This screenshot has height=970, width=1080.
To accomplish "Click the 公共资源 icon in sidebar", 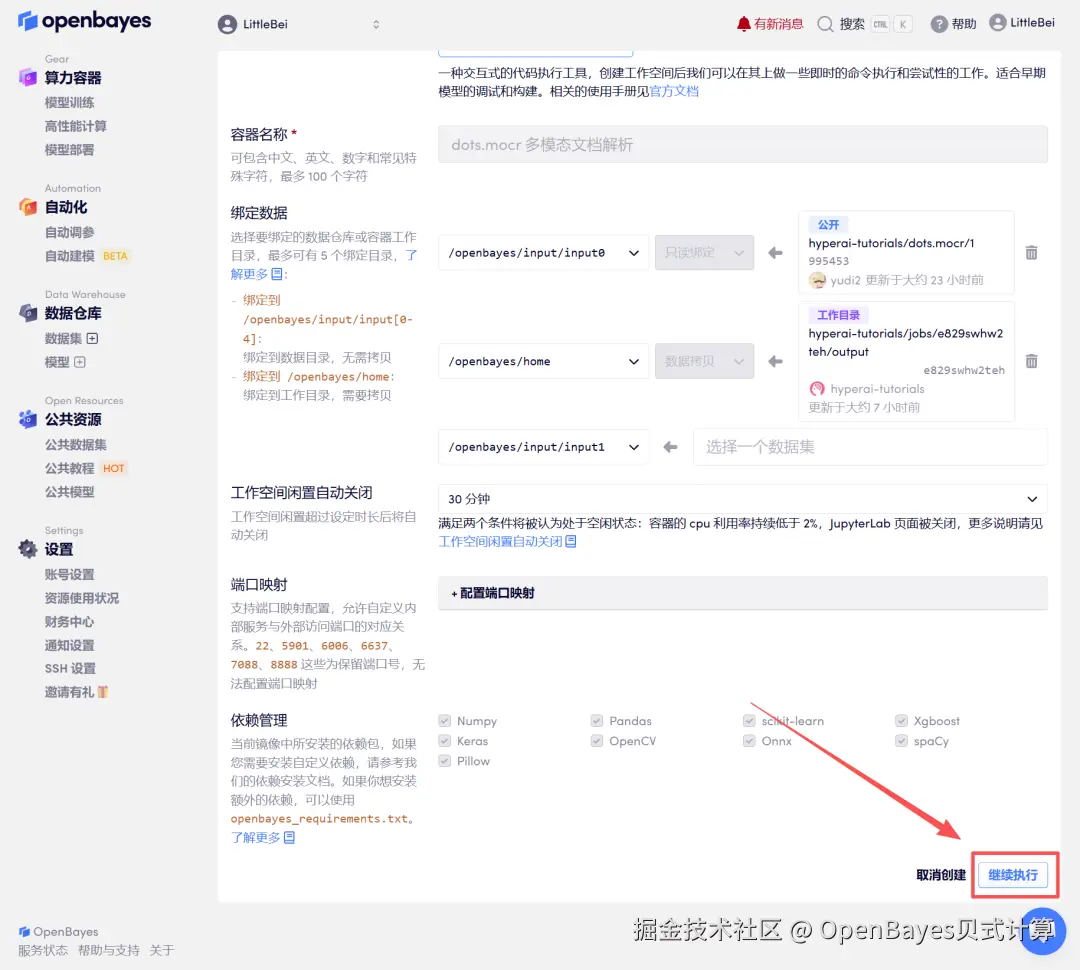I will coord(28,419).
